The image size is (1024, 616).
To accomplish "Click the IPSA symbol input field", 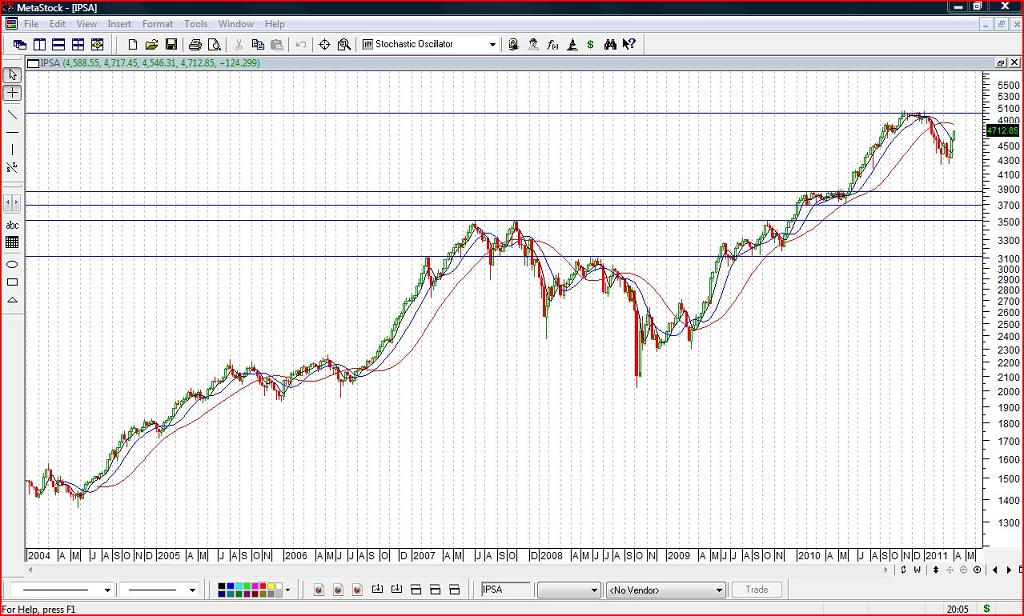I will tap(506, 590).
